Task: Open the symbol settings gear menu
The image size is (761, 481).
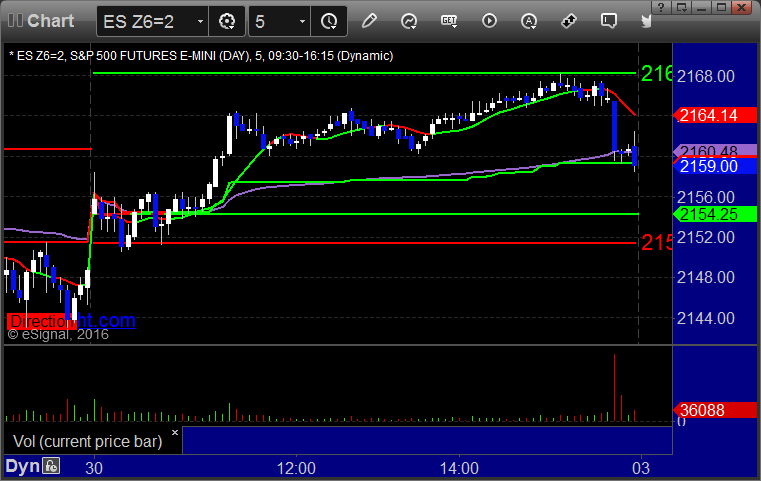Action: [227, 21]
